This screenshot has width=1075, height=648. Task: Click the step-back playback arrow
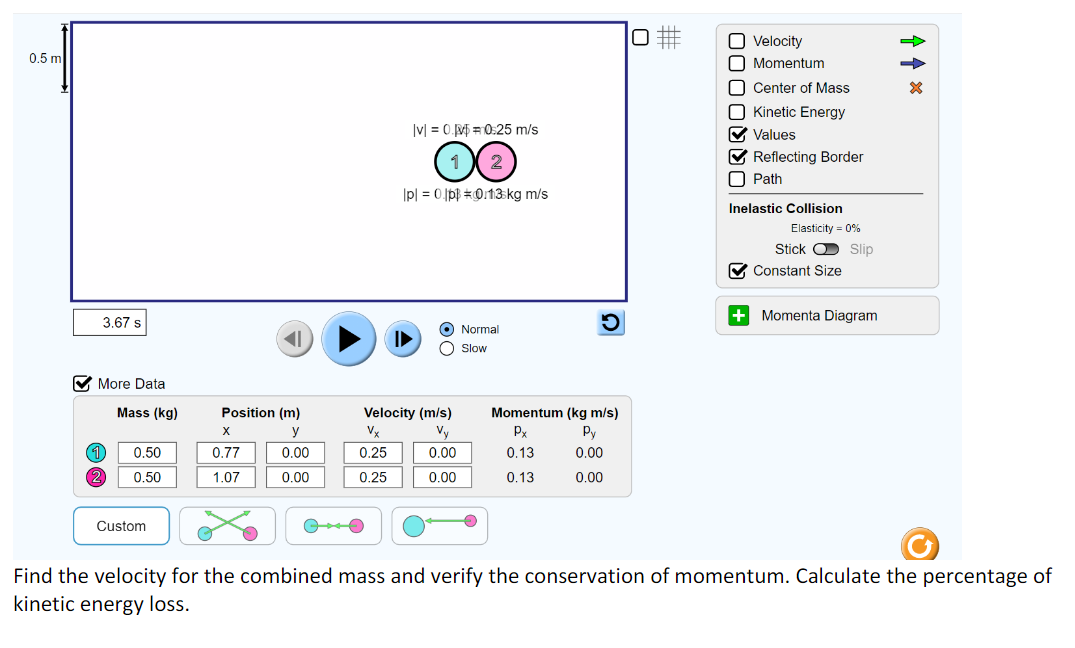tap(294, 338)
